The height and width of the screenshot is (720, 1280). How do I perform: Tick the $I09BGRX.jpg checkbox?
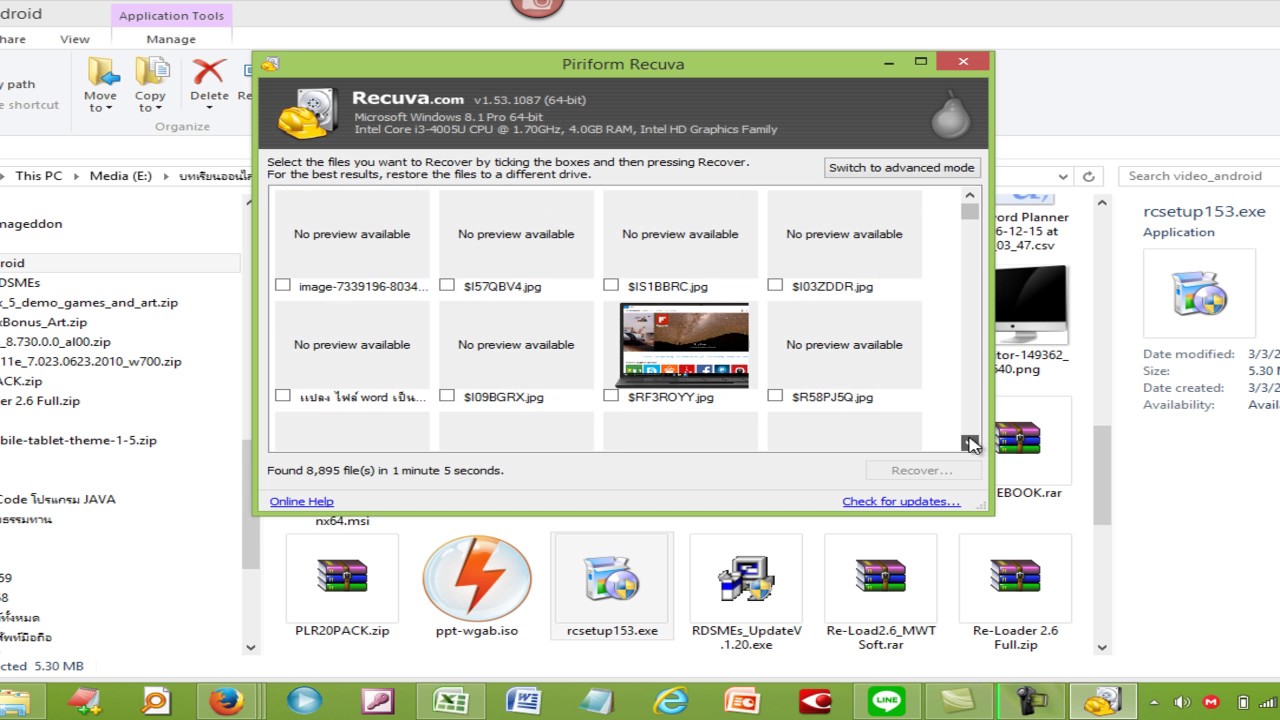point(447,396)
